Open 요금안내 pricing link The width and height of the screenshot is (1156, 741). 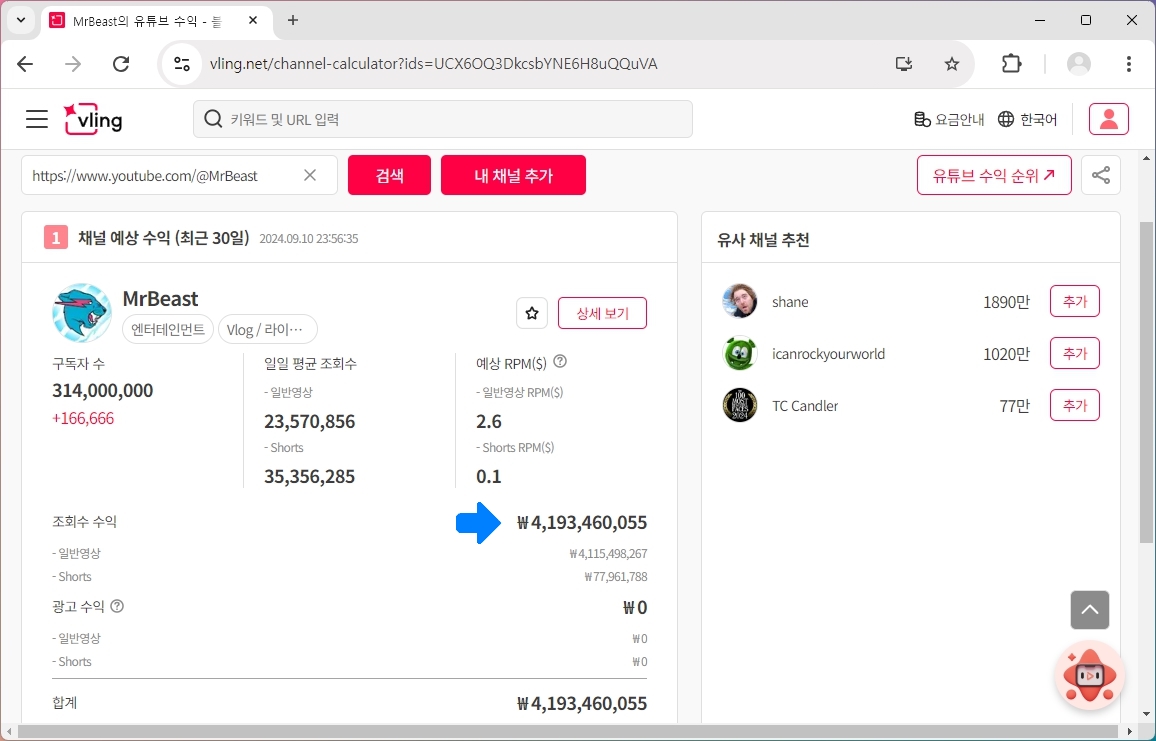point(949,119)
